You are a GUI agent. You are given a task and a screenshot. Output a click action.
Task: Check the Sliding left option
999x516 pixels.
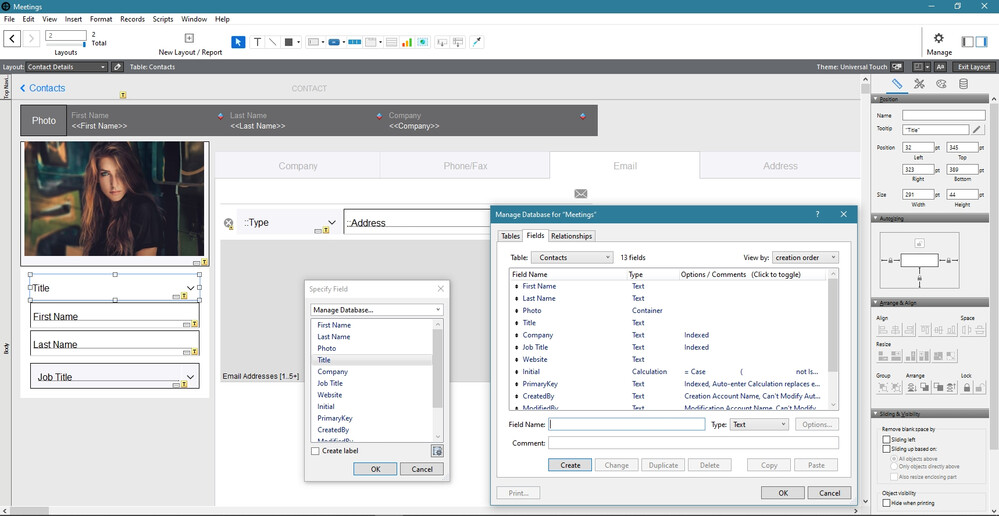point(886,439)
